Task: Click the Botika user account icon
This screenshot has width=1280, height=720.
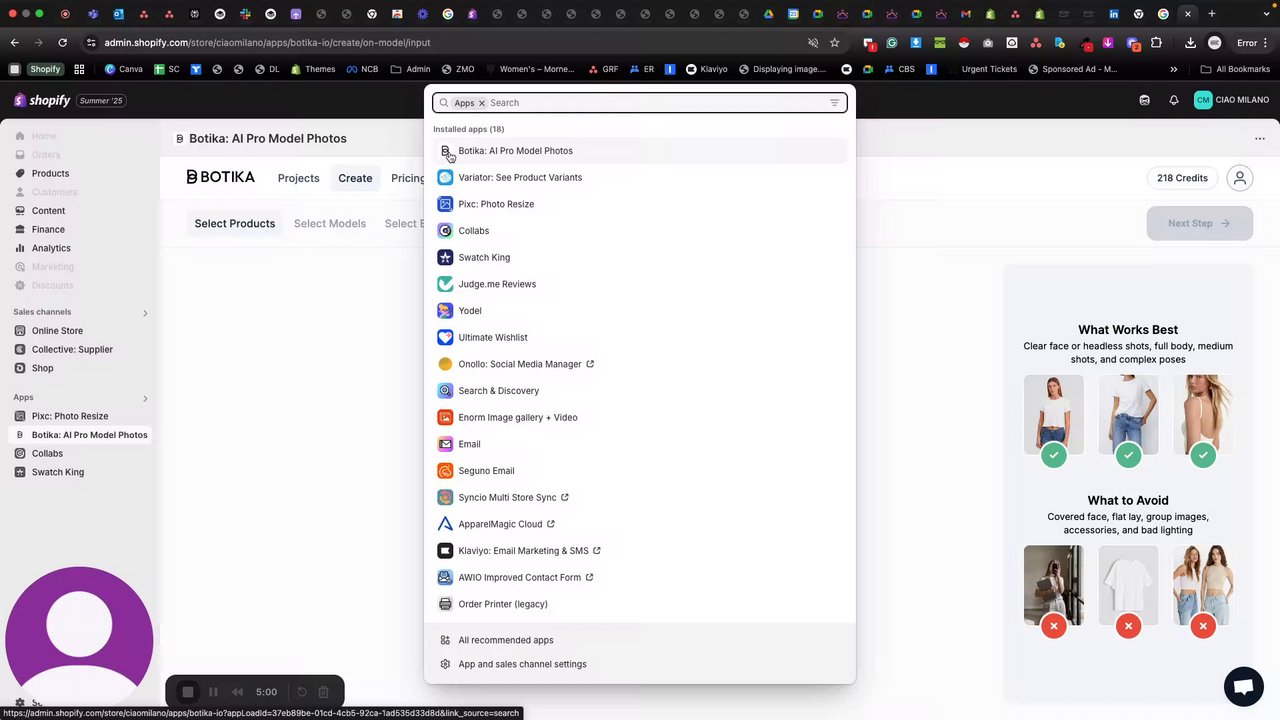Action: [x=1240, y=178]
